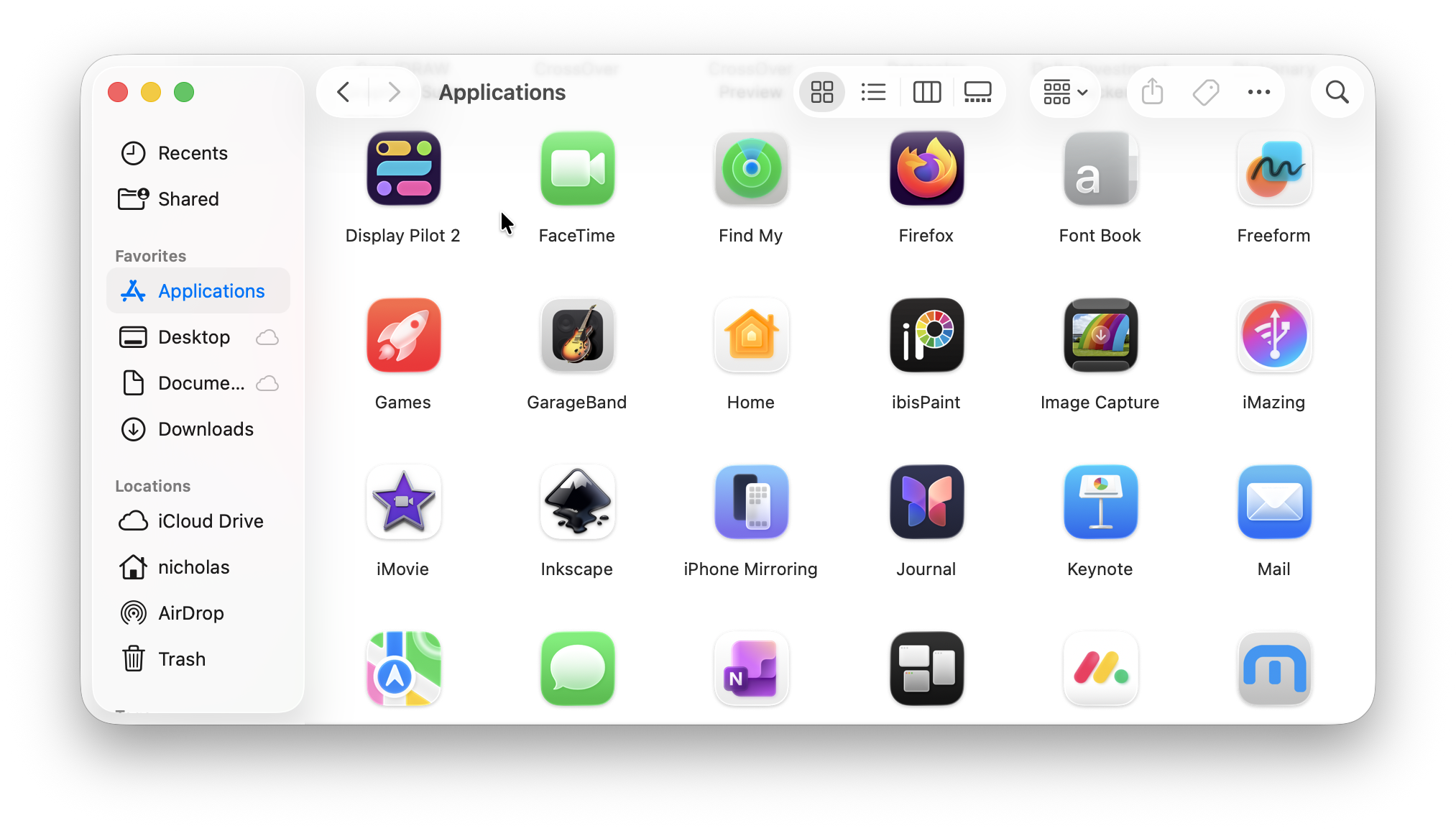The height and width of the screenshot is (831, 1456).
Task: Open the Display Pilot 2 app icon
Action: pyautogui.click(x=403, y=169)
